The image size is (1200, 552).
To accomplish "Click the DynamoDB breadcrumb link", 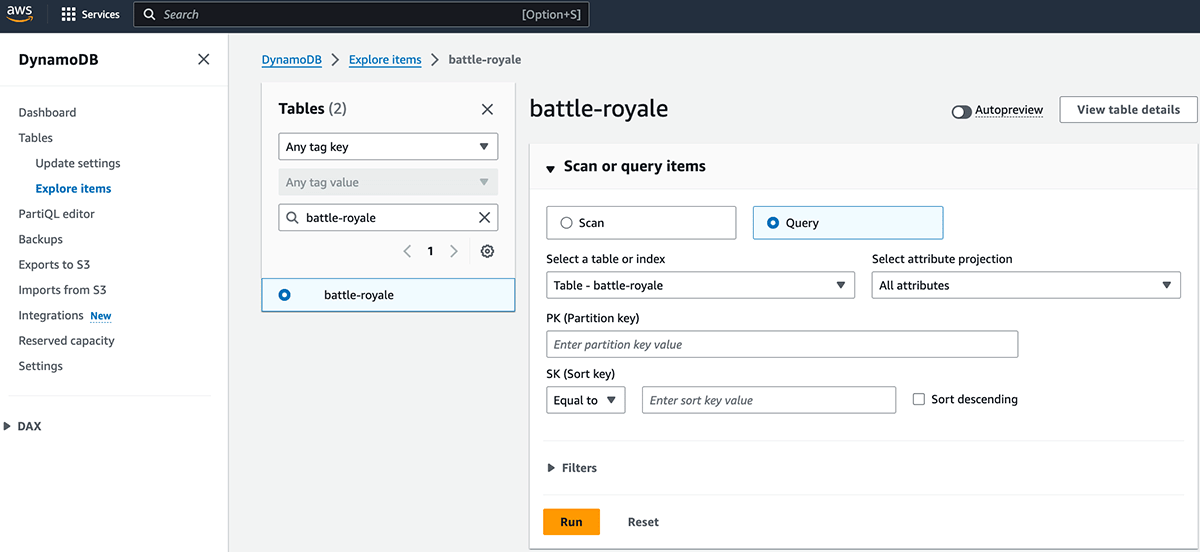I will 292,60.
